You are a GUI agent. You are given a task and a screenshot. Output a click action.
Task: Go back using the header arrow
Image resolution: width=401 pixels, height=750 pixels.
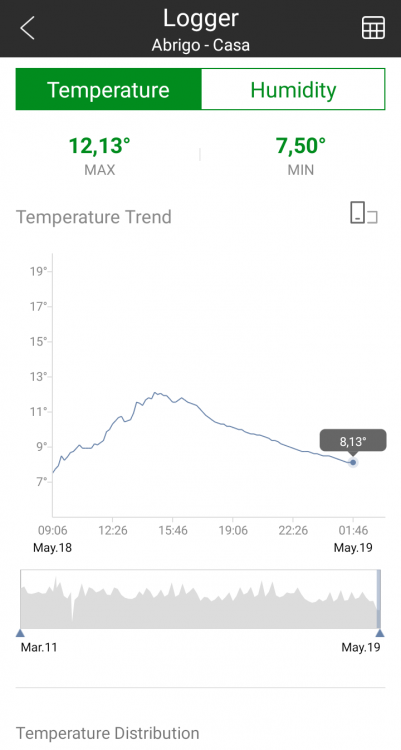click(28, 28)
